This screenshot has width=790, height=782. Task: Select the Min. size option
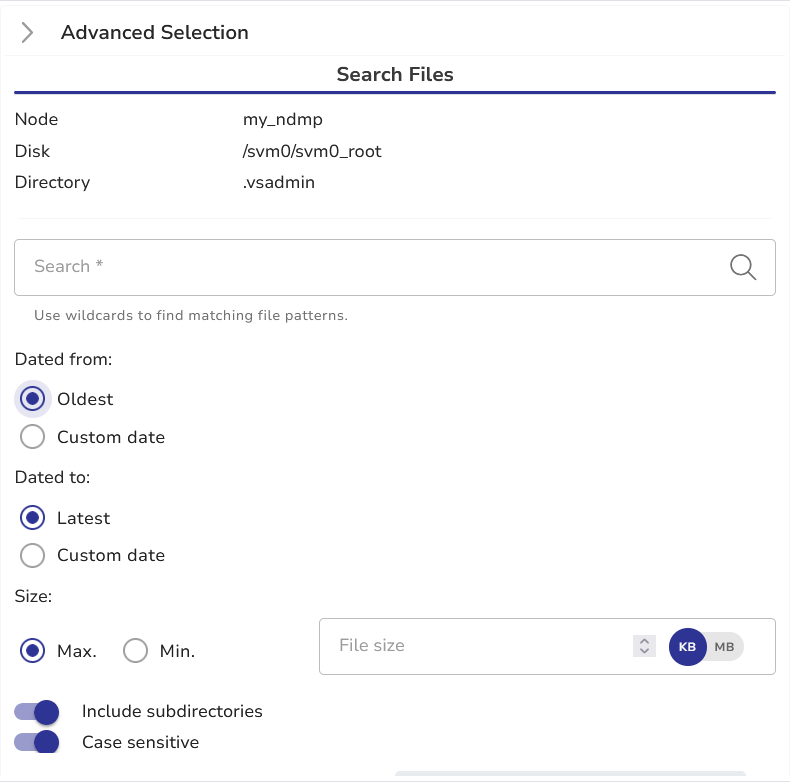click(135, 651)
